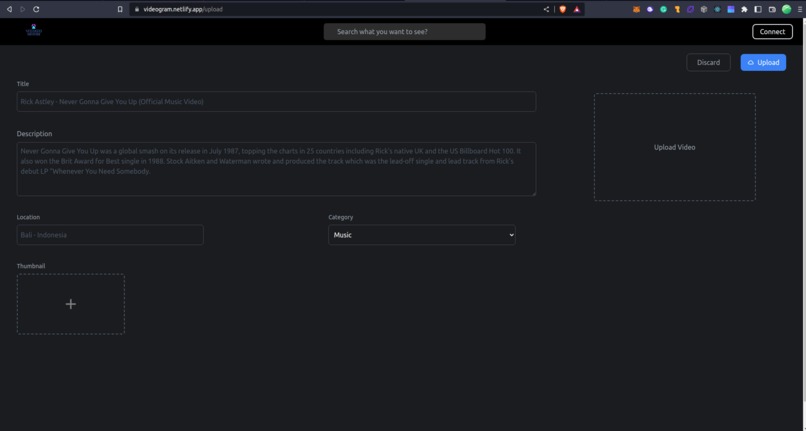This screenshot has width=806, height=431.
Task: Open the browser hamburger menu
Action: 799,9
